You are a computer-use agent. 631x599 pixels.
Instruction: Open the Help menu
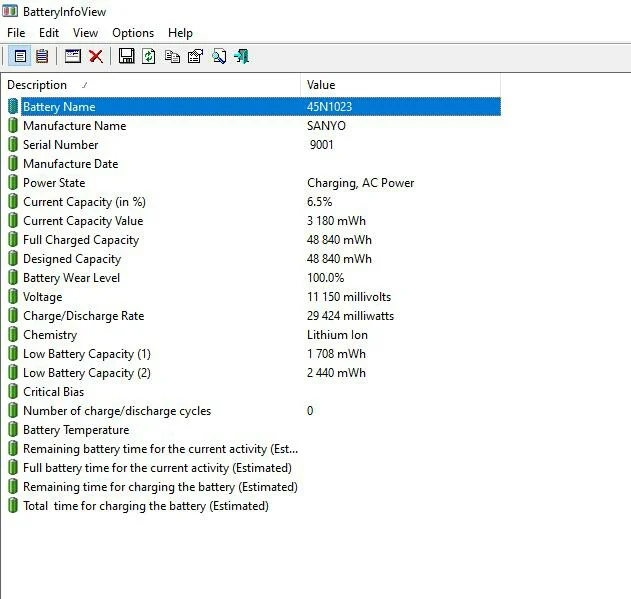click(x=180, y=33)
